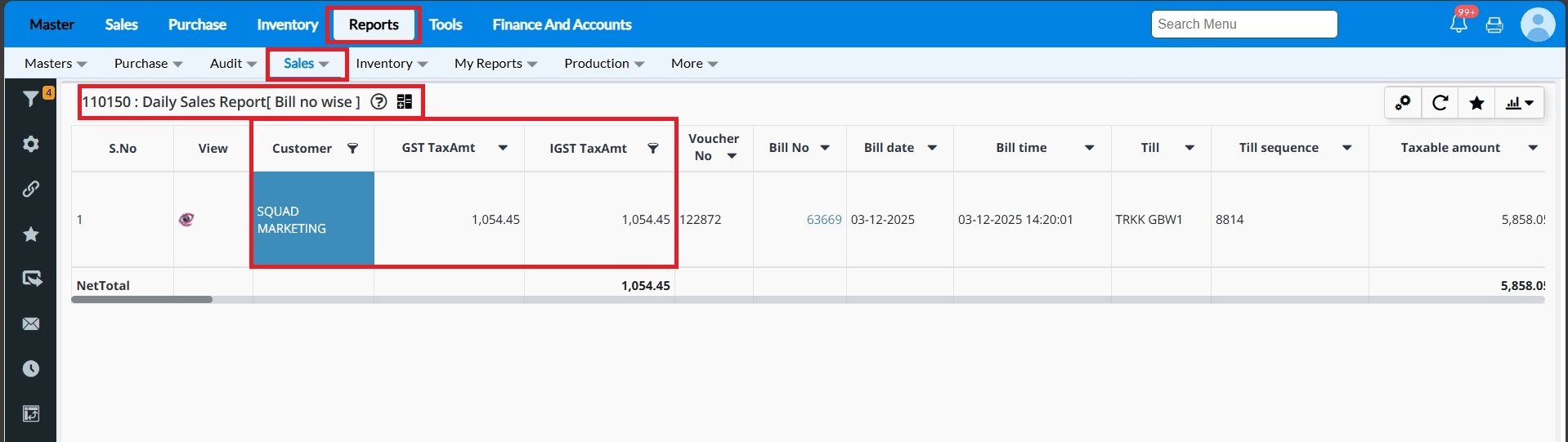Mark report as favorite with toolbar star

(x=1476, y=103)
